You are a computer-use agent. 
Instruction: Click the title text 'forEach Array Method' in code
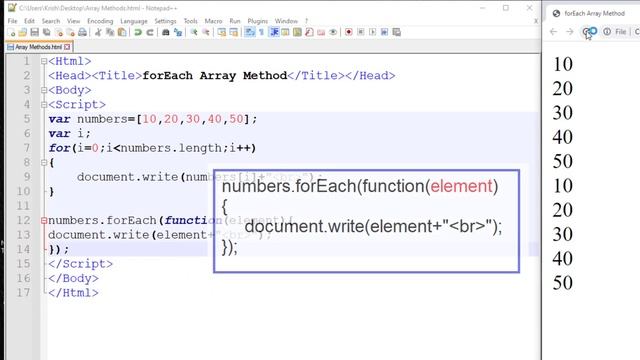[x=215, y=76]
